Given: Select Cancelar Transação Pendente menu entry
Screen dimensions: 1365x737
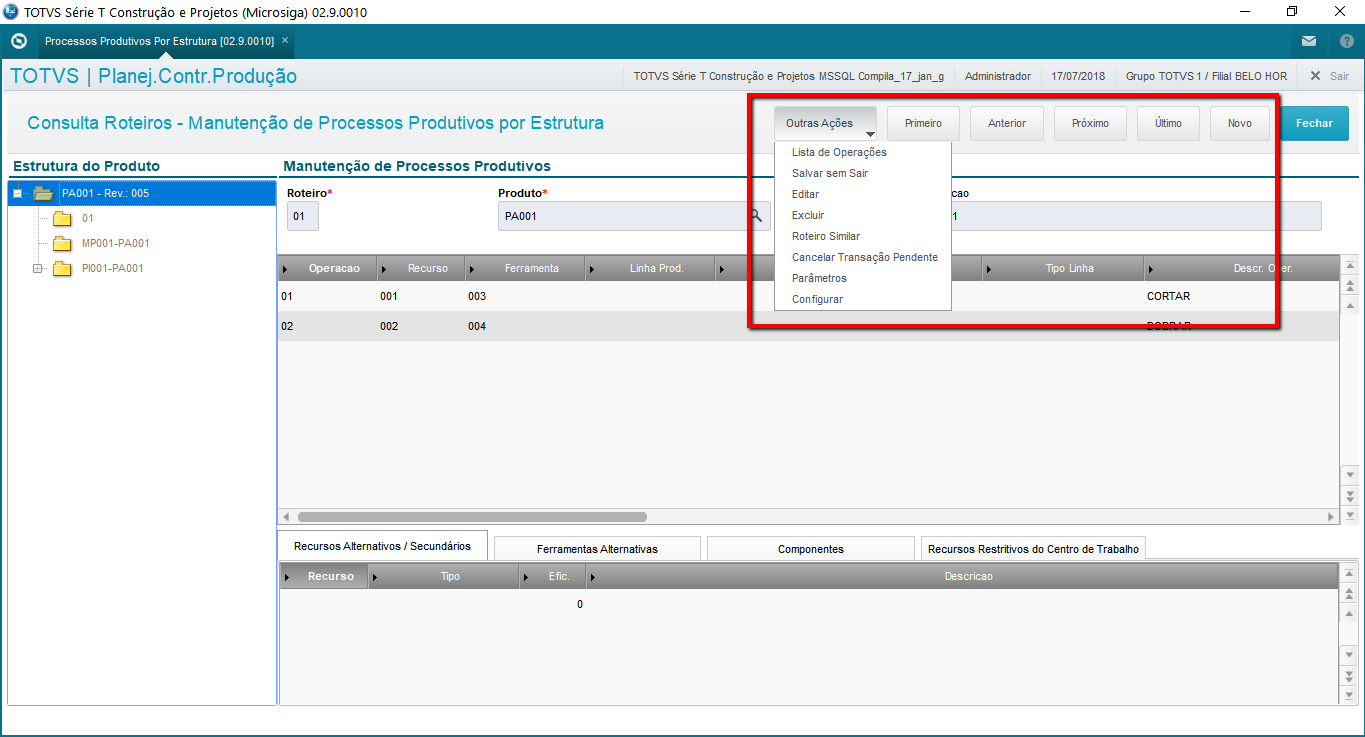Looking at the screenshot, I should click(x=865, y=257).
